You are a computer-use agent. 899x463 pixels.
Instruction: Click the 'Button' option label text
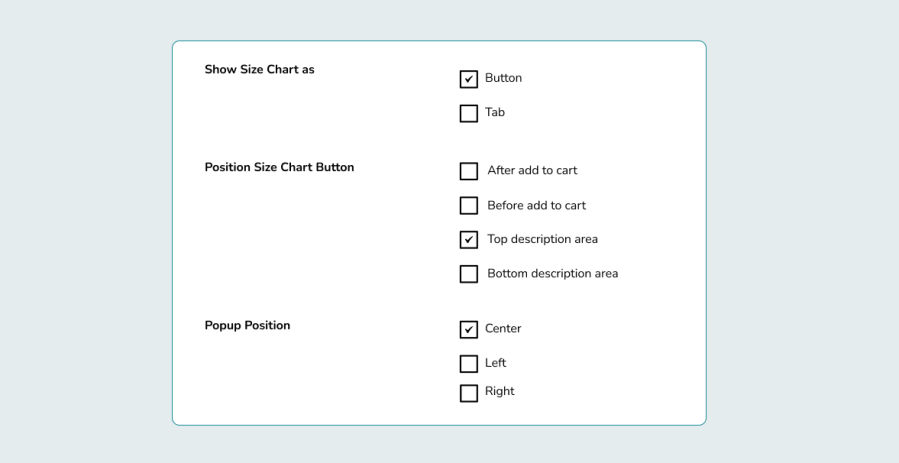tap(503, 78)
